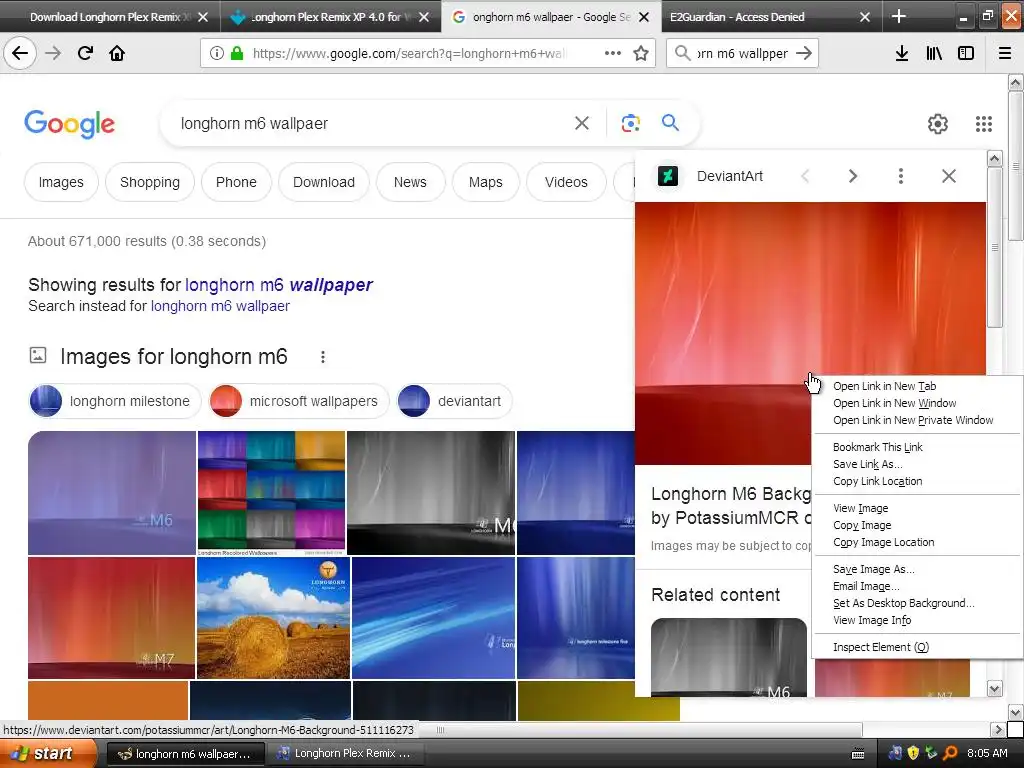
Task: Open a new tab with plus button
Action: tap(899, 16)
